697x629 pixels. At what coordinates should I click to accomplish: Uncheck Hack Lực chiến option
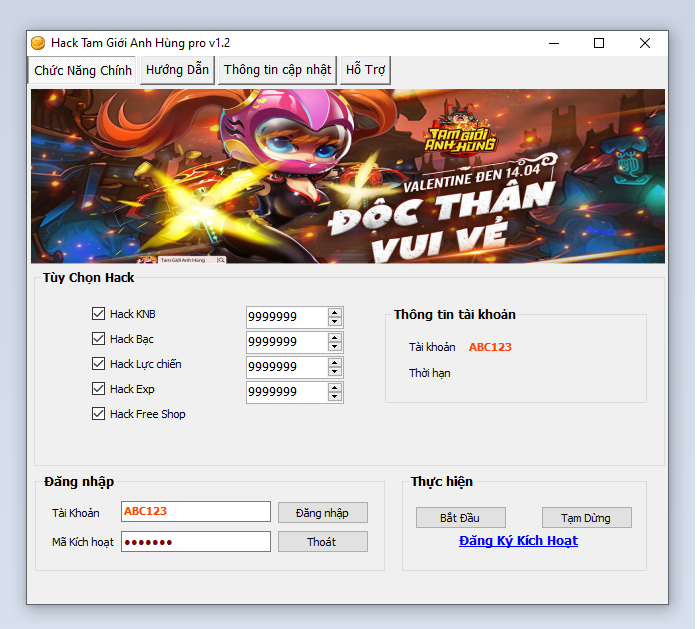tap(98, 364)
